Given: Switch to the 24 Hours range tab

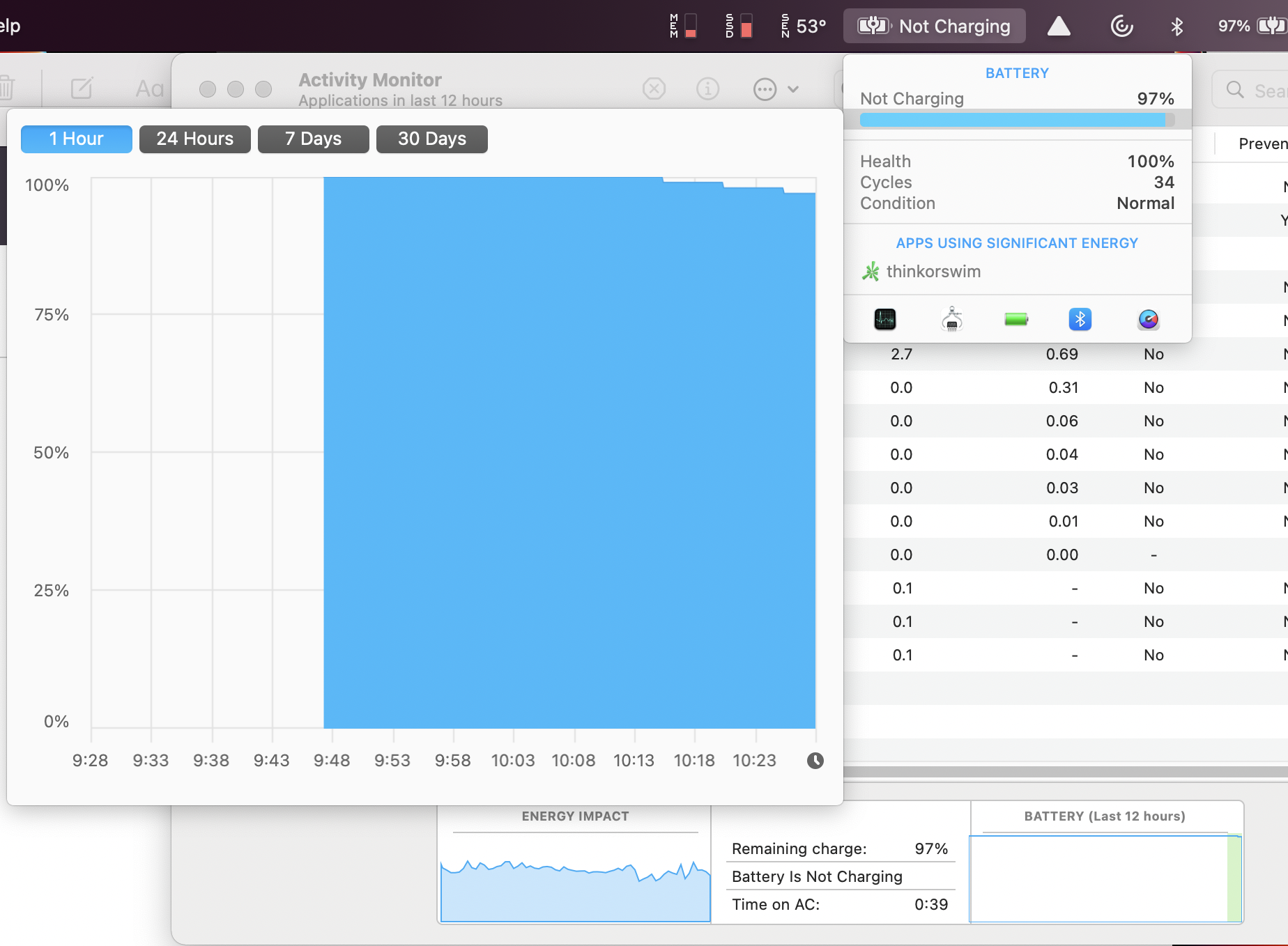Looking at the screenshot, I should (195, 139).
